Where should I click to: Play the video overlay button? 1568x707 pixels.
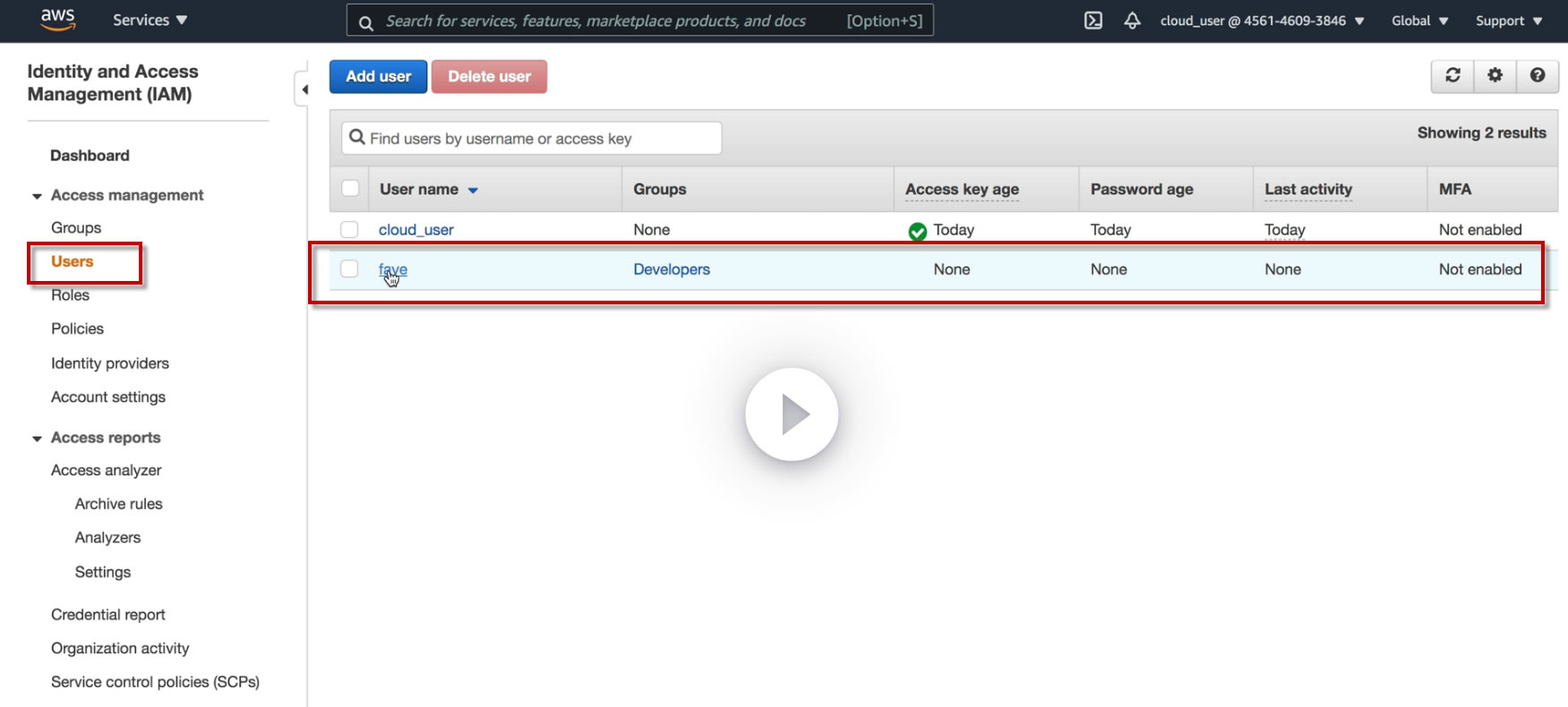pyautogui.click(x=792, y=414)
